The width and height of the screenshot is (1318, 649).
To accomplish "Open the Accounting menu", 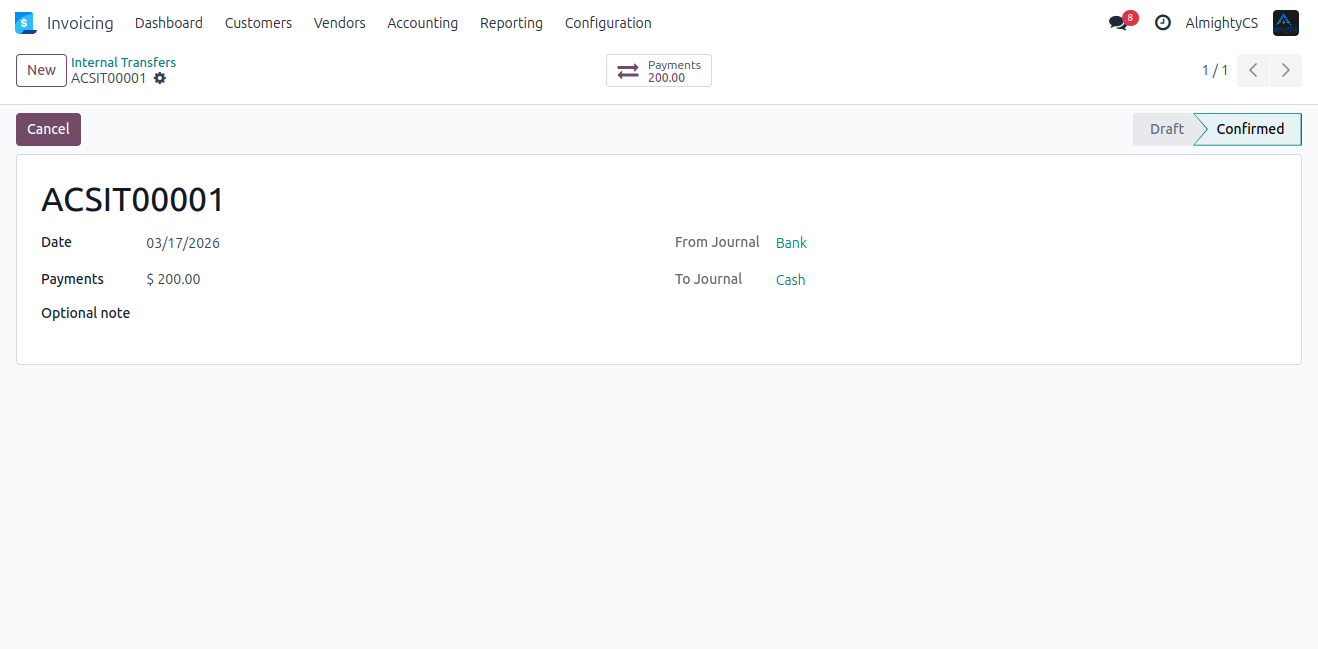I will pos(422,23).
